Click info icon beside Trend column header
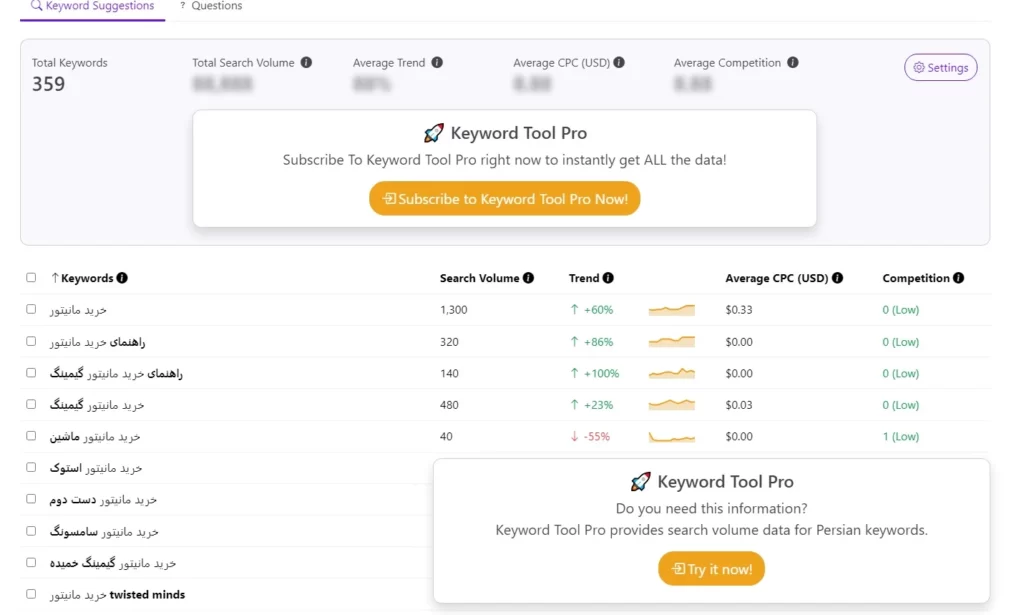Viewport: 1024px width, 615px height. pos(608,278)
